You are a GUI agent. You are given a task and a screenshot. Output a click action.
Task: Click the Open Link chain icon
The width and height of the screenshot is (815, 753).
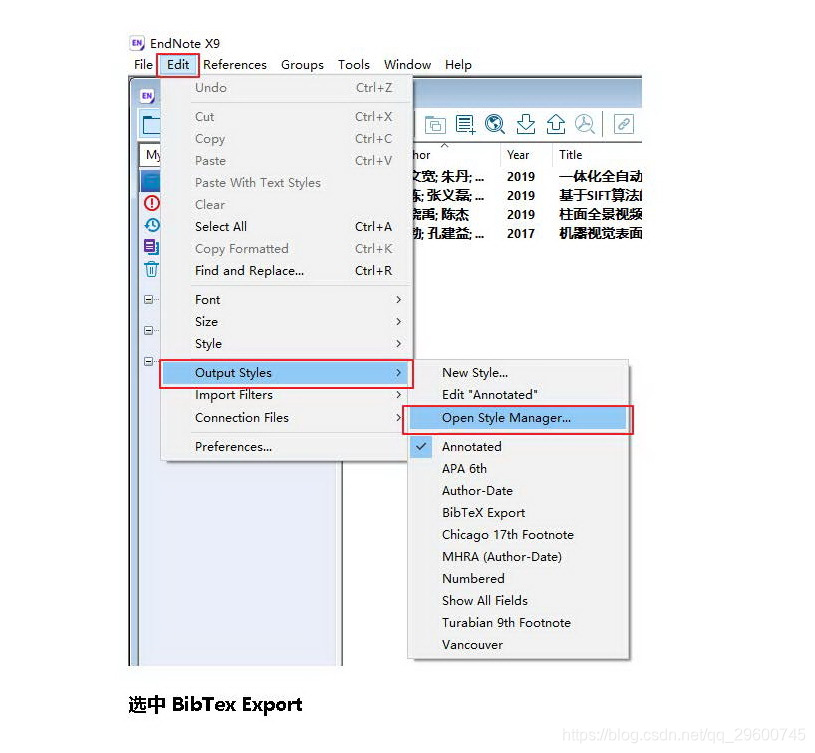tap(623, 124)
